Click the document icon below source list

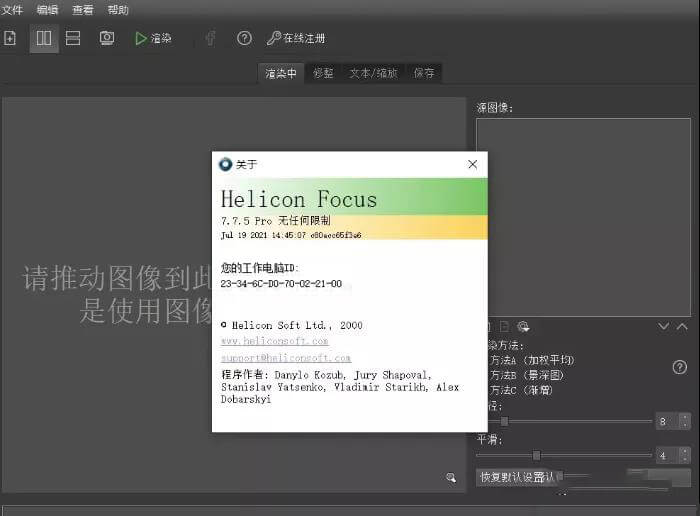click(x=504, y=327)
